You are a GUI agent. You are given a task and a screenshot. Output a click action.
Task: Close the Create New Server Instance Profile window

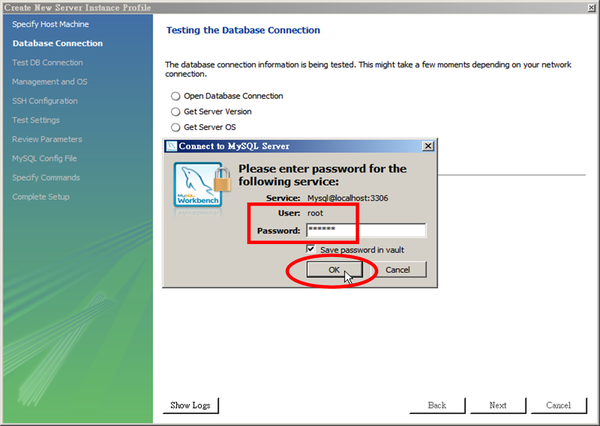pyautogui.click(x=591, y=7)
